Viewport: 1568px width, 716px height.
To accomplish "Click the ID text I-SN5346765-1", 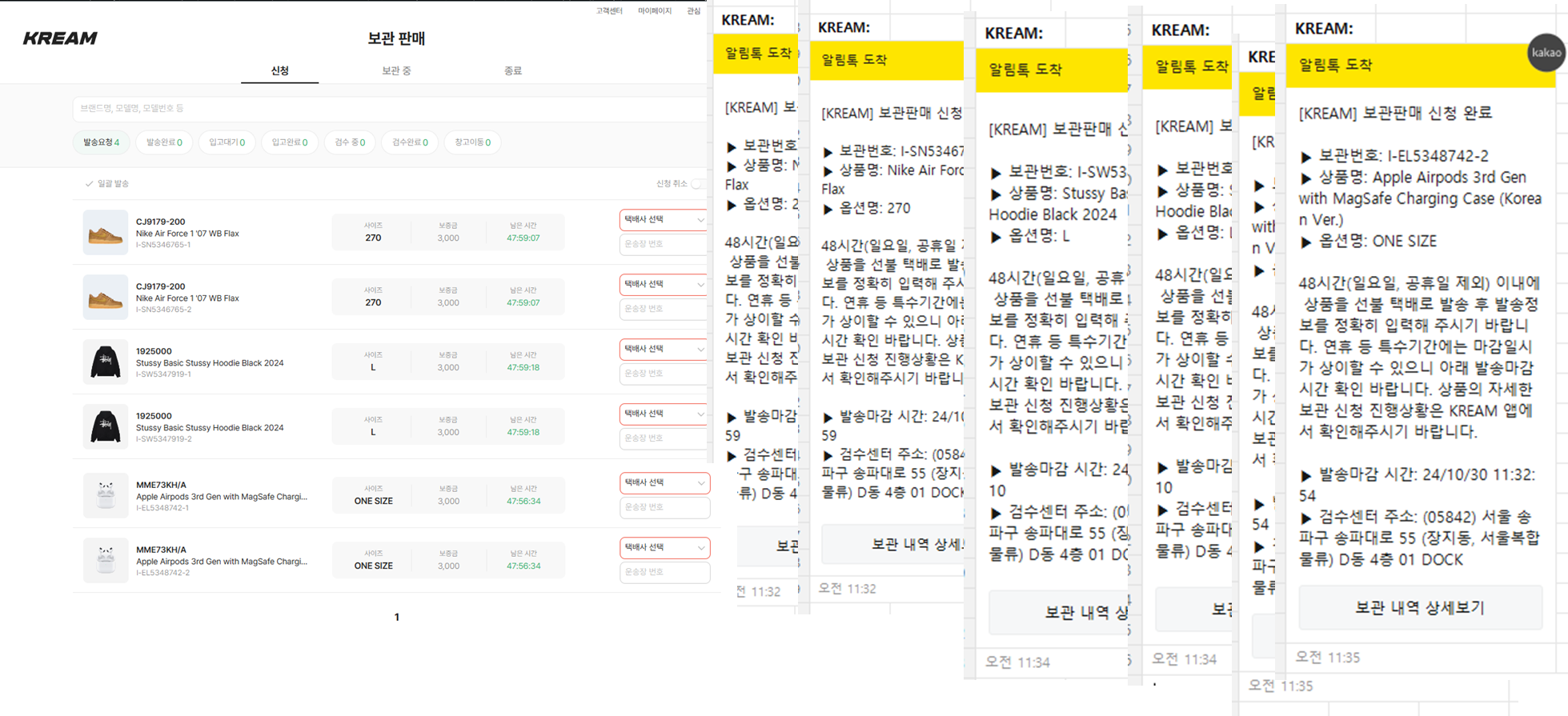I will [x=163, y=245].
